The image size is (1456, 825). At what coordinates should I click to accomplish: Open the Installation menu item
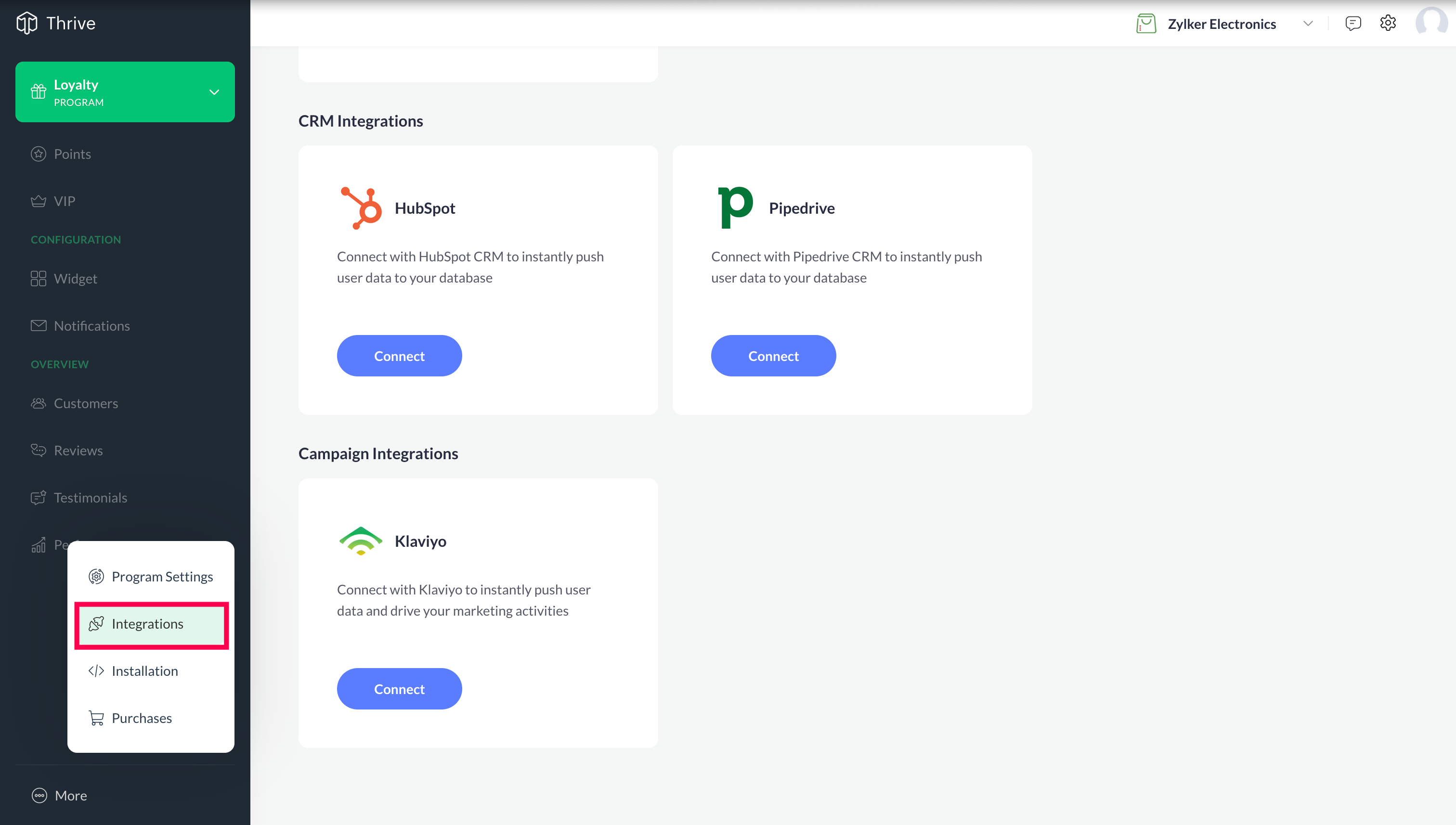(145, 670)
